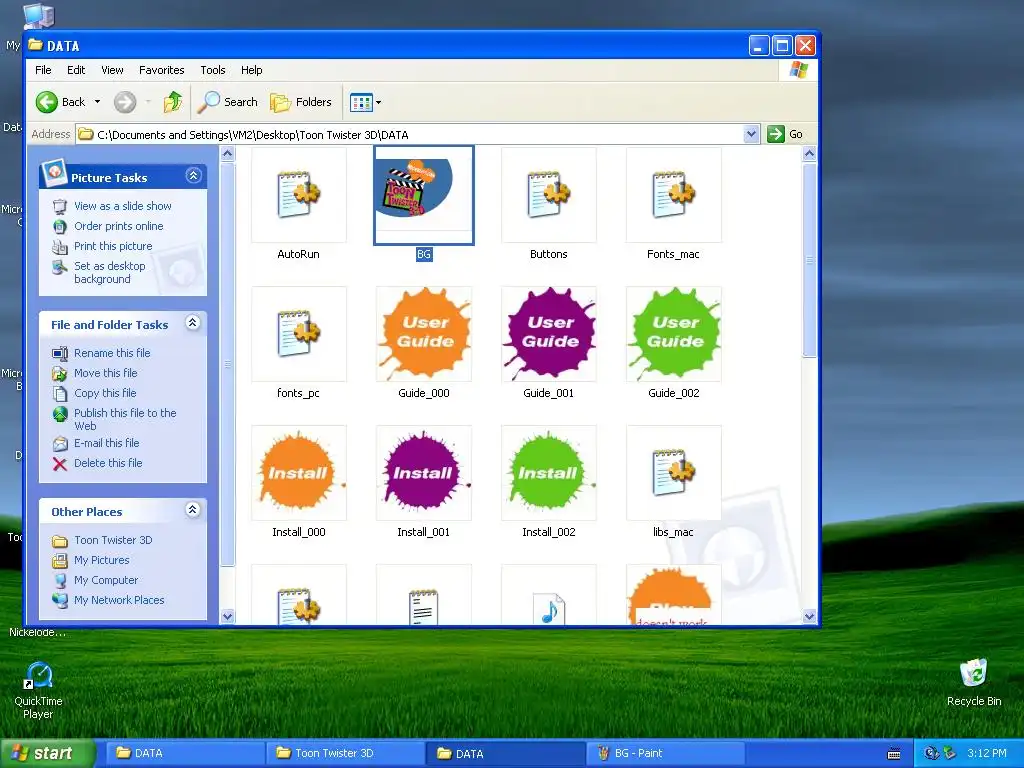Switch to first DATA taskbar button
This screenshot has height=768, width=1024.
click(185, 753)
